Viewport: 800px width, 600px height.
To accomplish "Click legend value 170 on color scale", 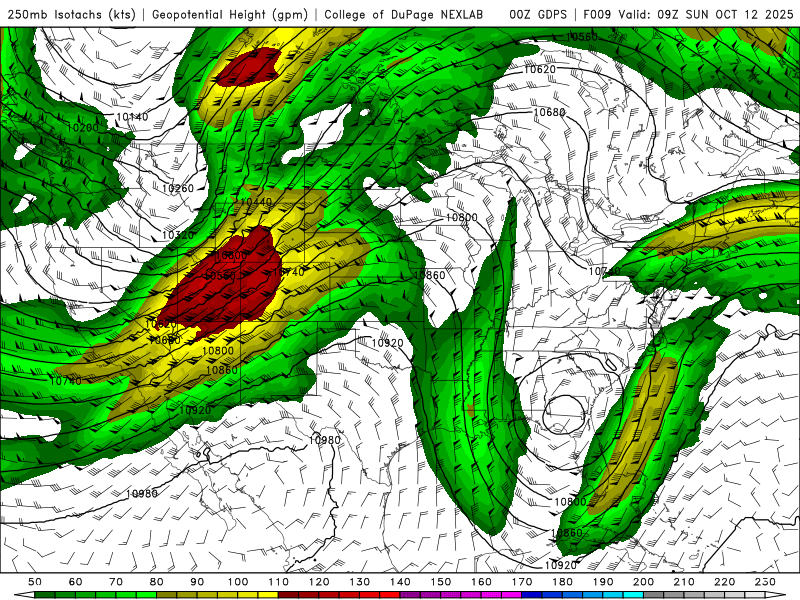I will tap(522, 582).
